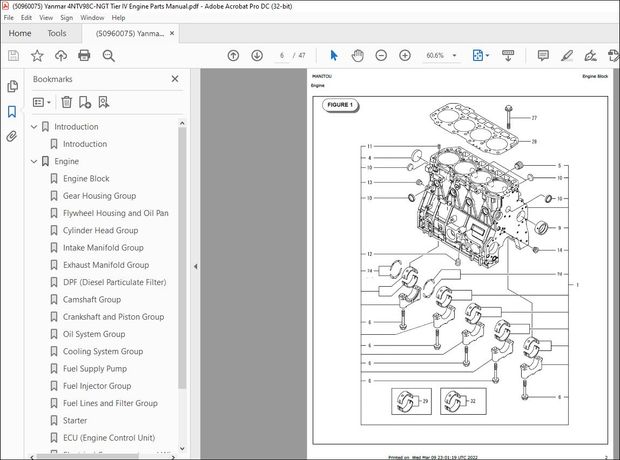Toggle the Bookmarks side panel icon
The width and height of the screenshot is (620, 460).
[12, 112]
